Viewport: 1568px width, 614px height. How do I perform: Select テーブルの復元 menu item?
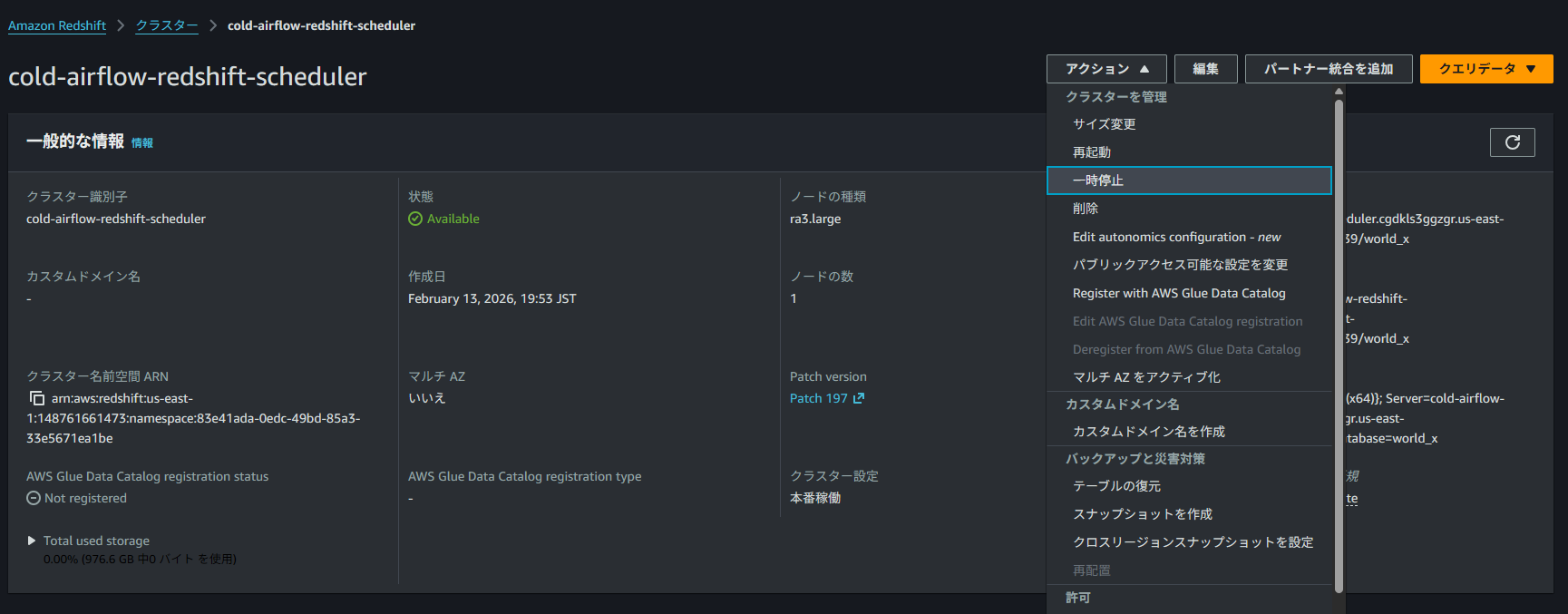point(1115,486)
